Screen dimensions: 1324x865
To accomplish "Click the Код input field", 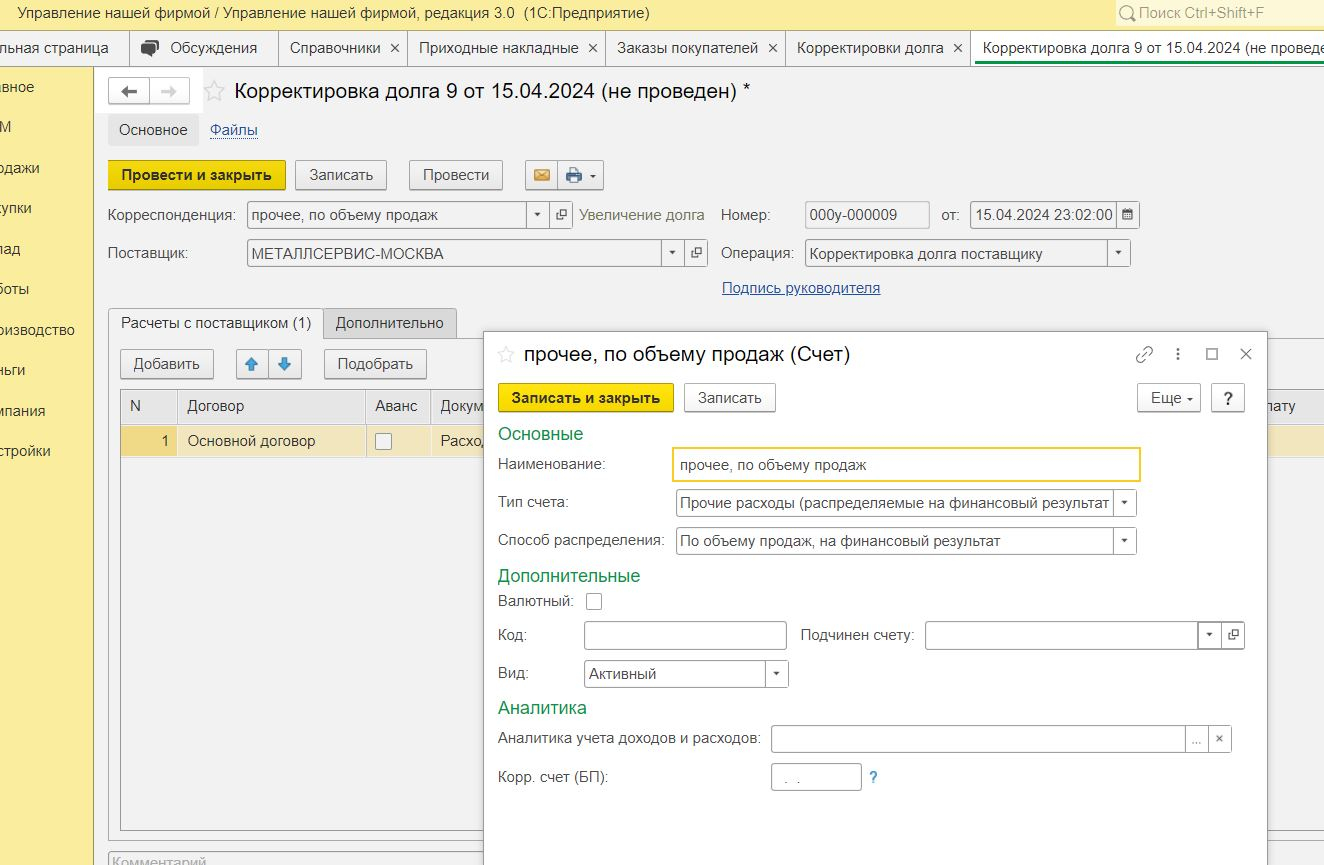I will point(685,635).
